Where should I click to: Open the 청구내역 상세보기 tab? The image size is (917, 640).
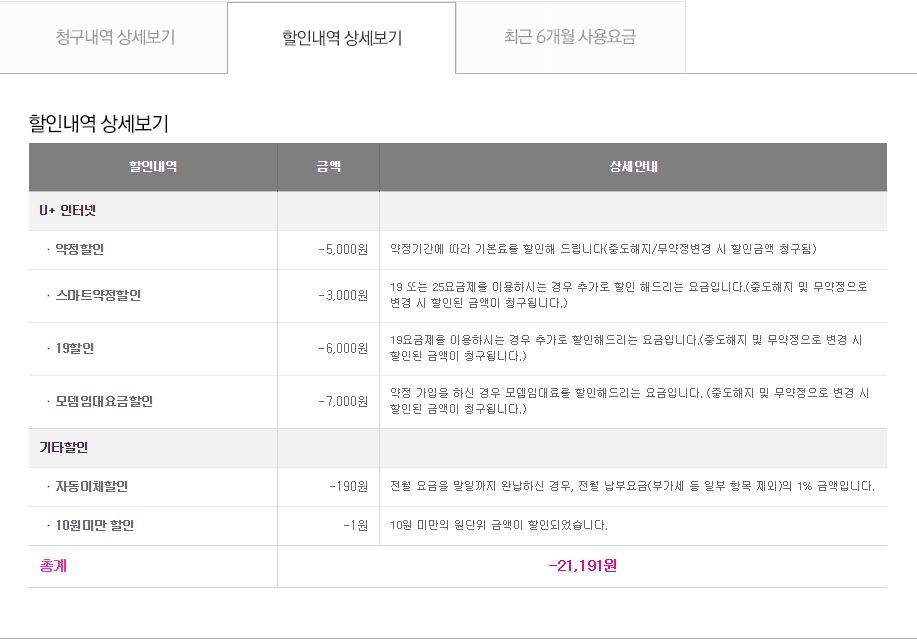pyautogui.click(x=115, y=38)
